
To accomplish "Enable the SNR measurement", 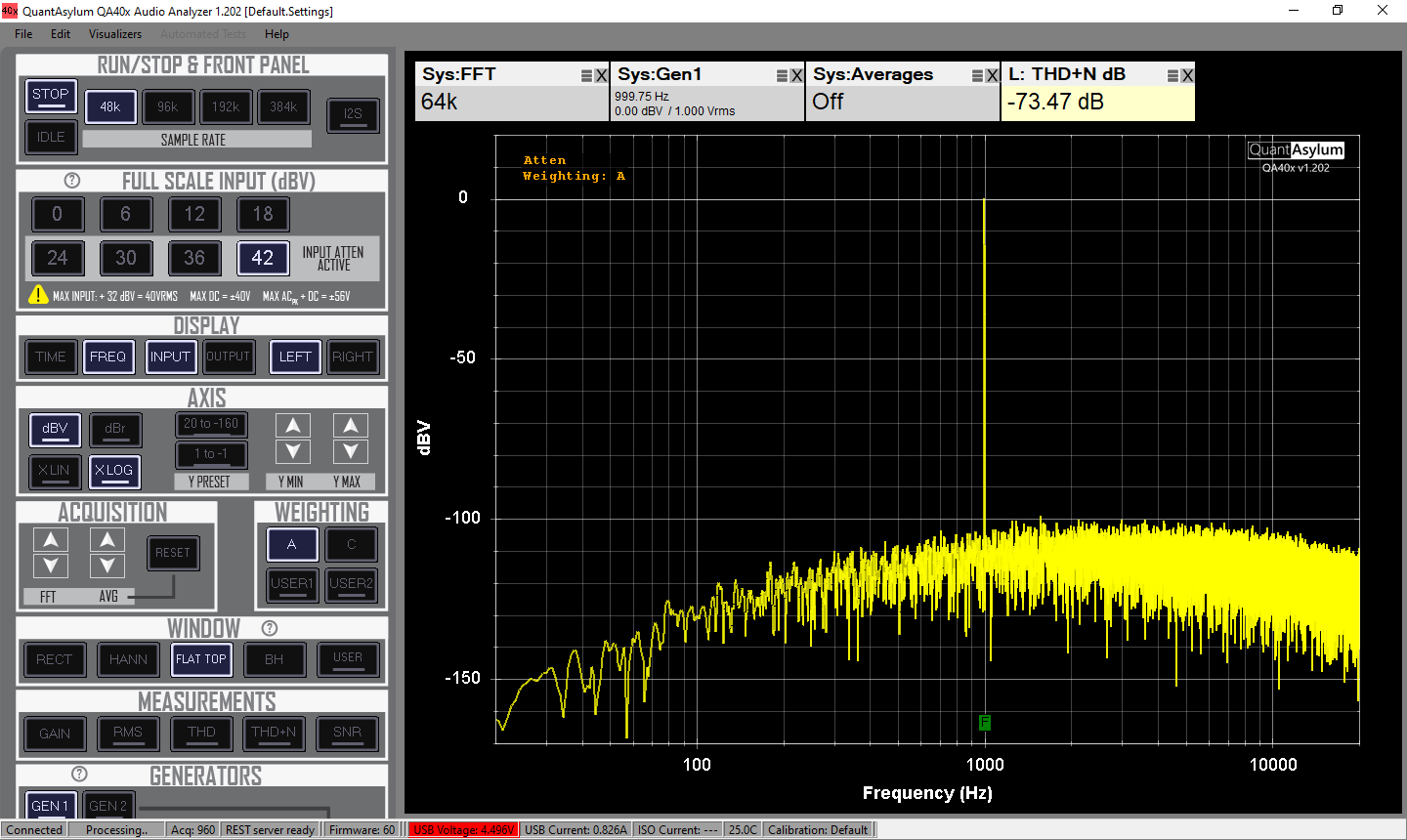I will (x=348, y=734).
